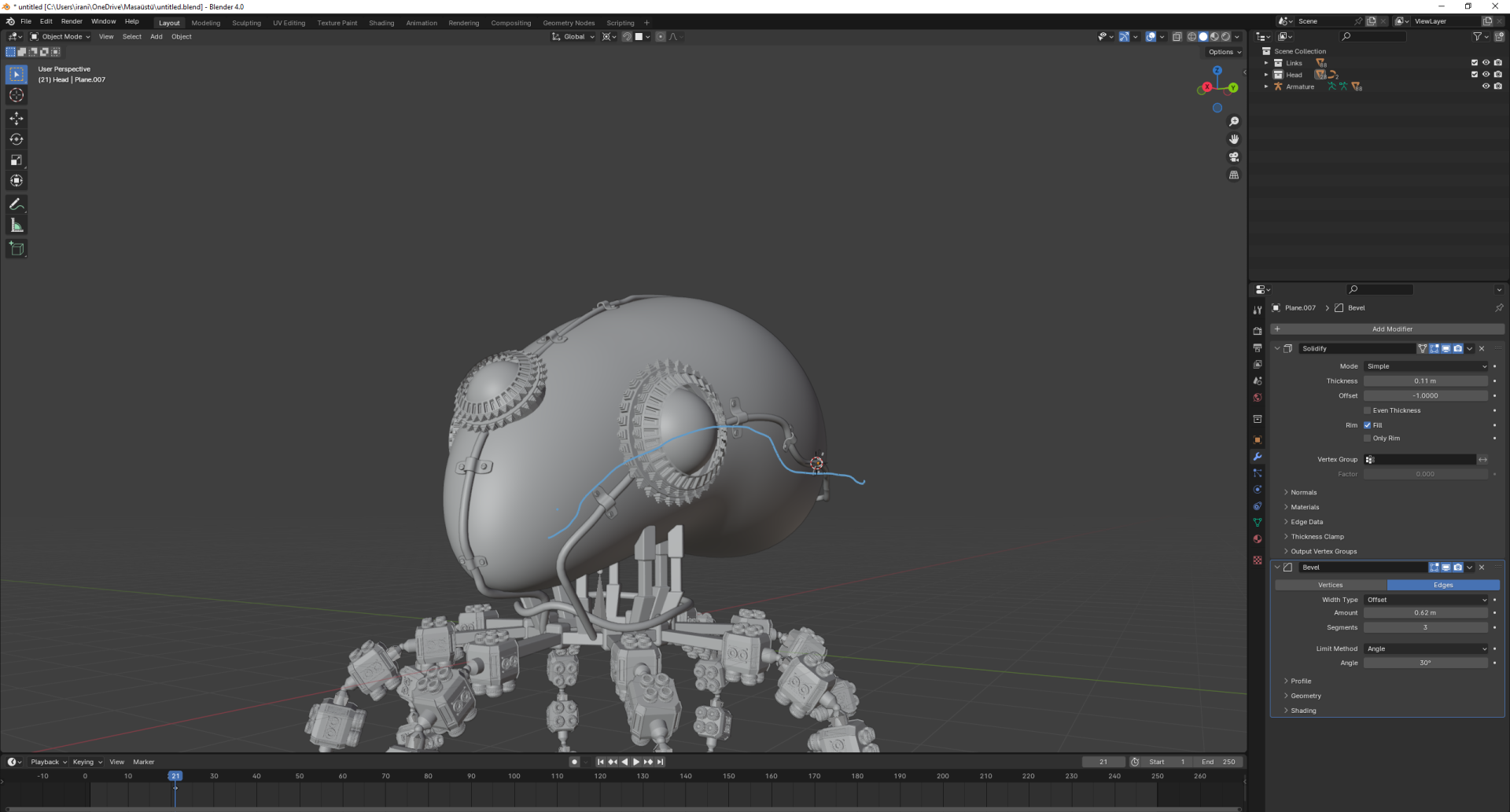Switch to the Shading workspace tab

point(381,23)
